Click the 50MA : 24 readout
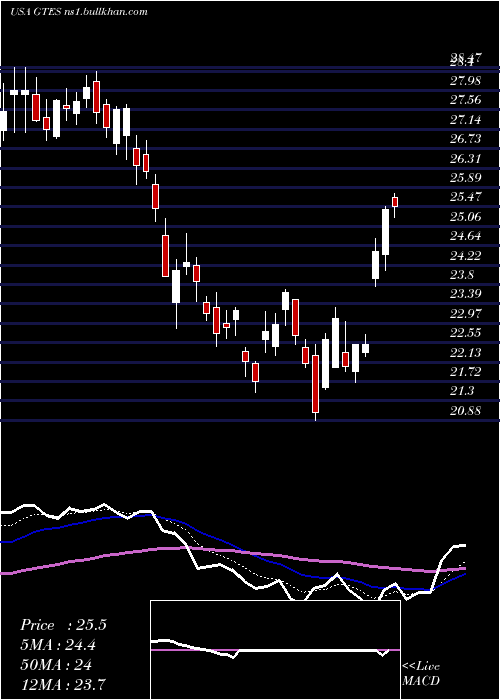The image size is (500, 700). click(56, 665)
